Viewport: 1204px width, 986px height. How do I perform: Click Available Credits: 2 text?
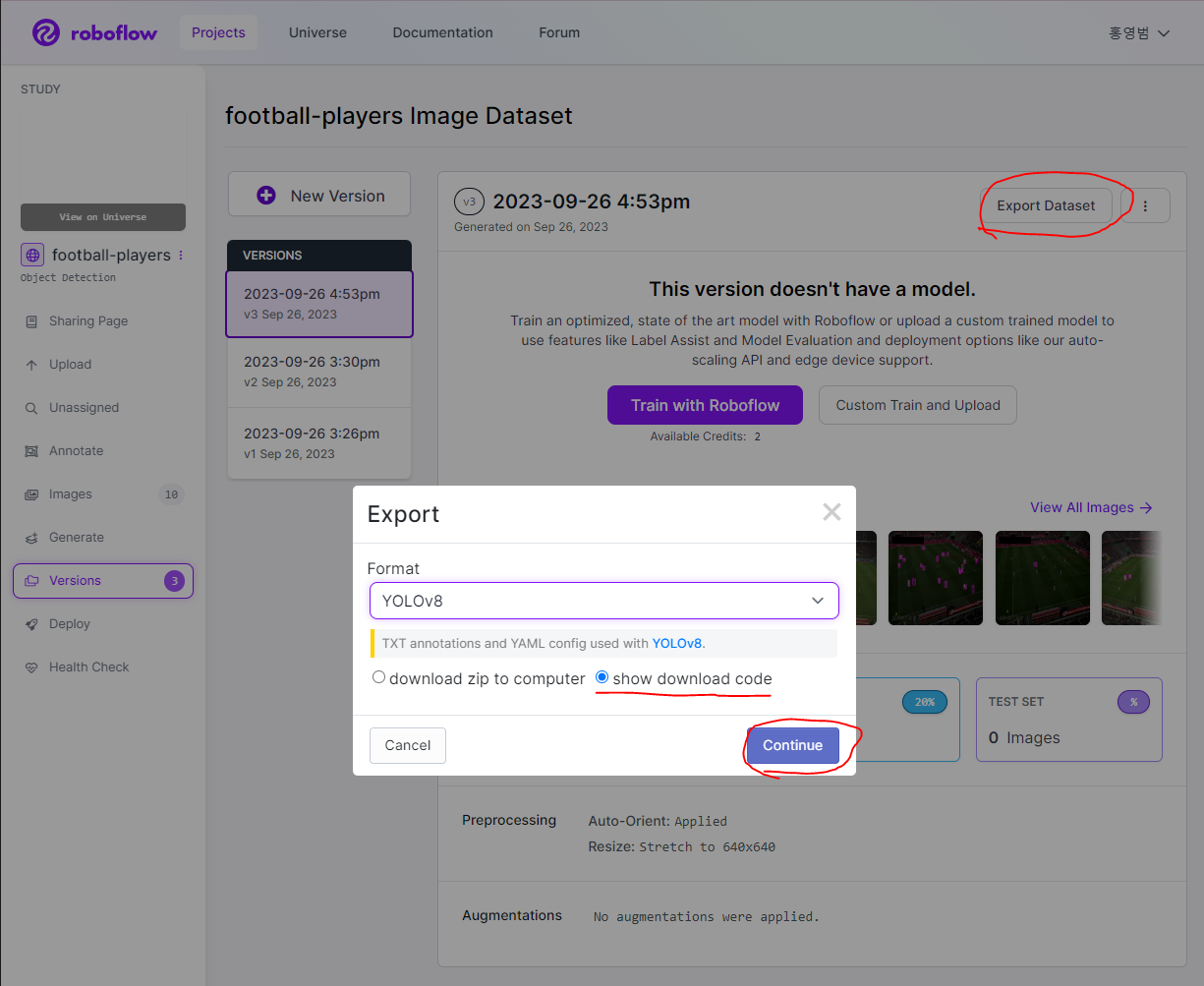(705, 435)
